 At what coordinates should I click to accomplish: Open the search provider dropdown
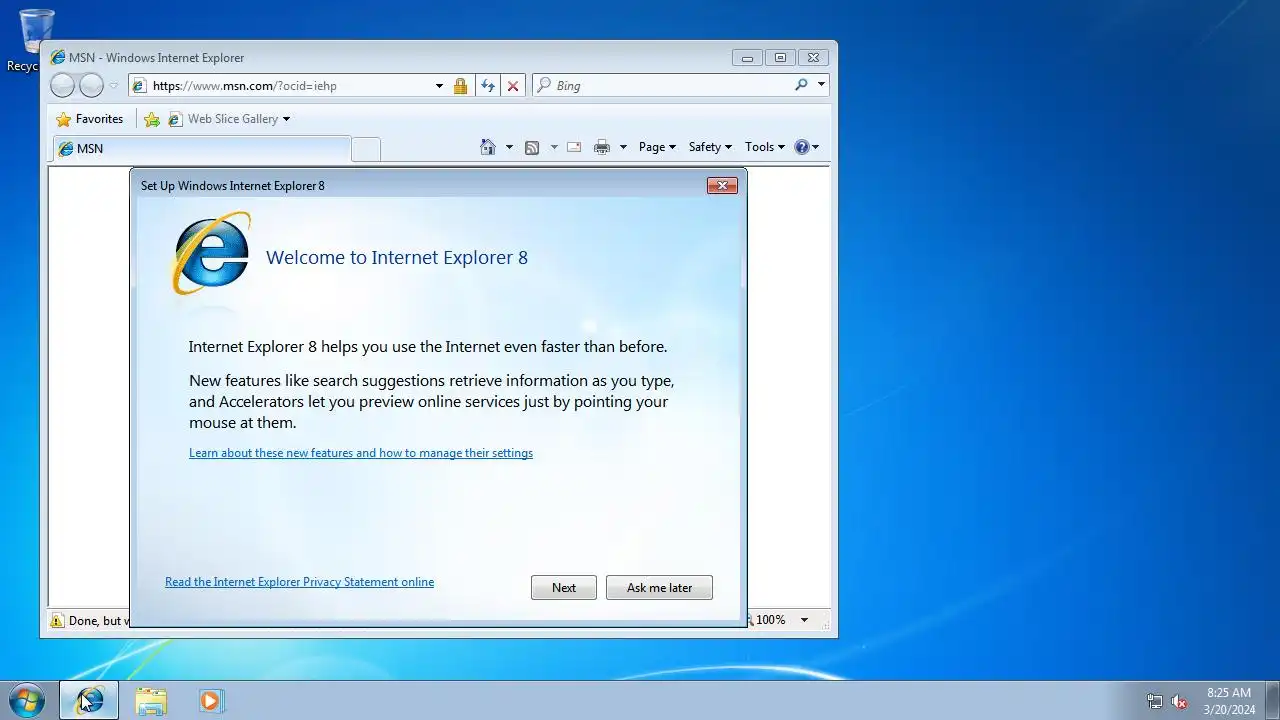tap(821, 85)
